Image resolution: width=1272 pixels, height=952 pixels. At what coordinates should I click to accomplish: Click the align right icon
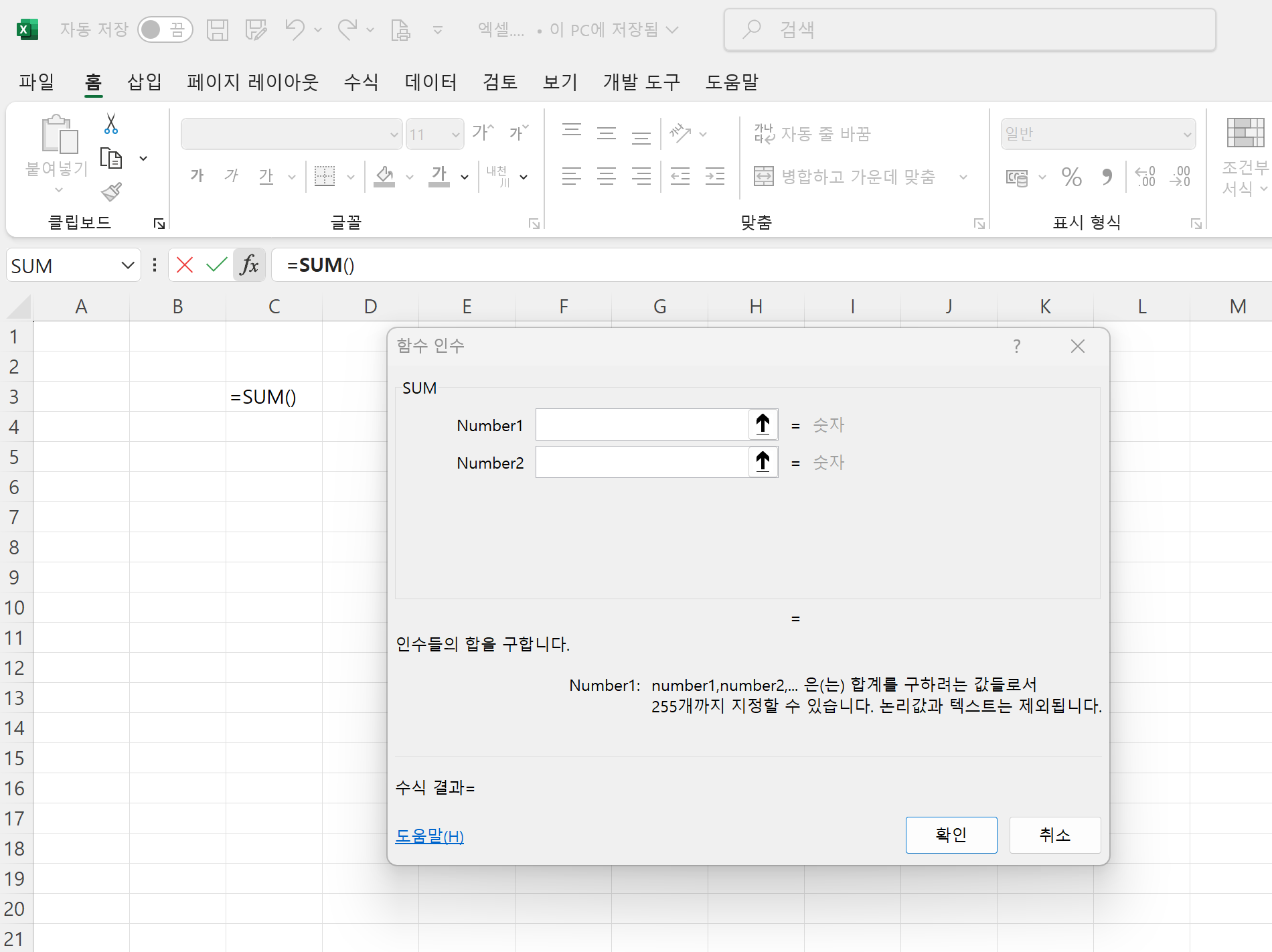click(x=641, y=176)
